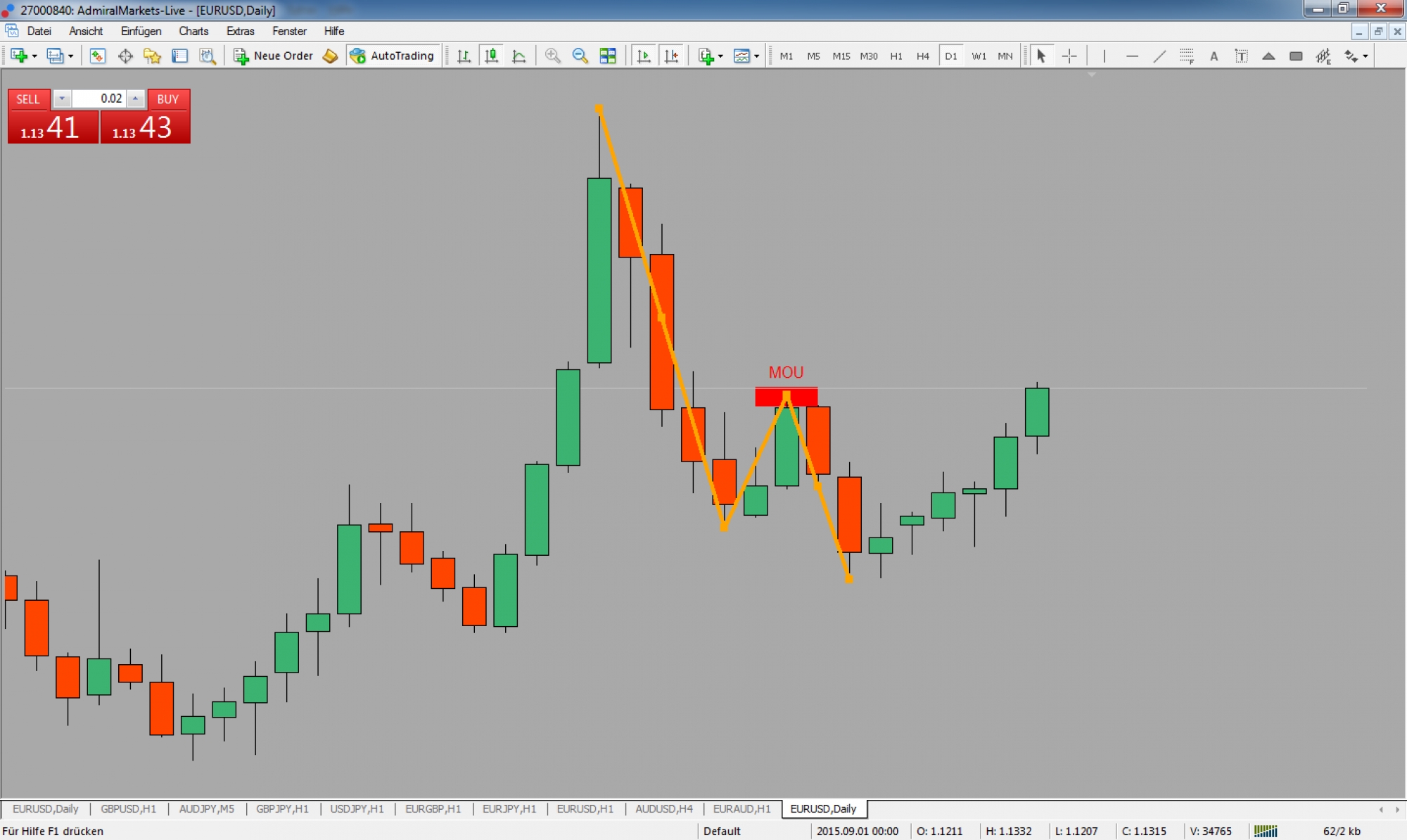Click the zoom out magnifier icon
This screenshot has height=840, width=1407.
(x=580, y=56)
